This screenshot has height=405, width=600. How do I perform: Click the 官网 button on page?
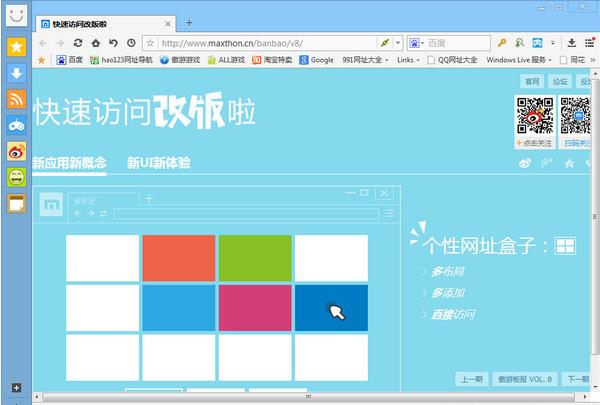532,82
